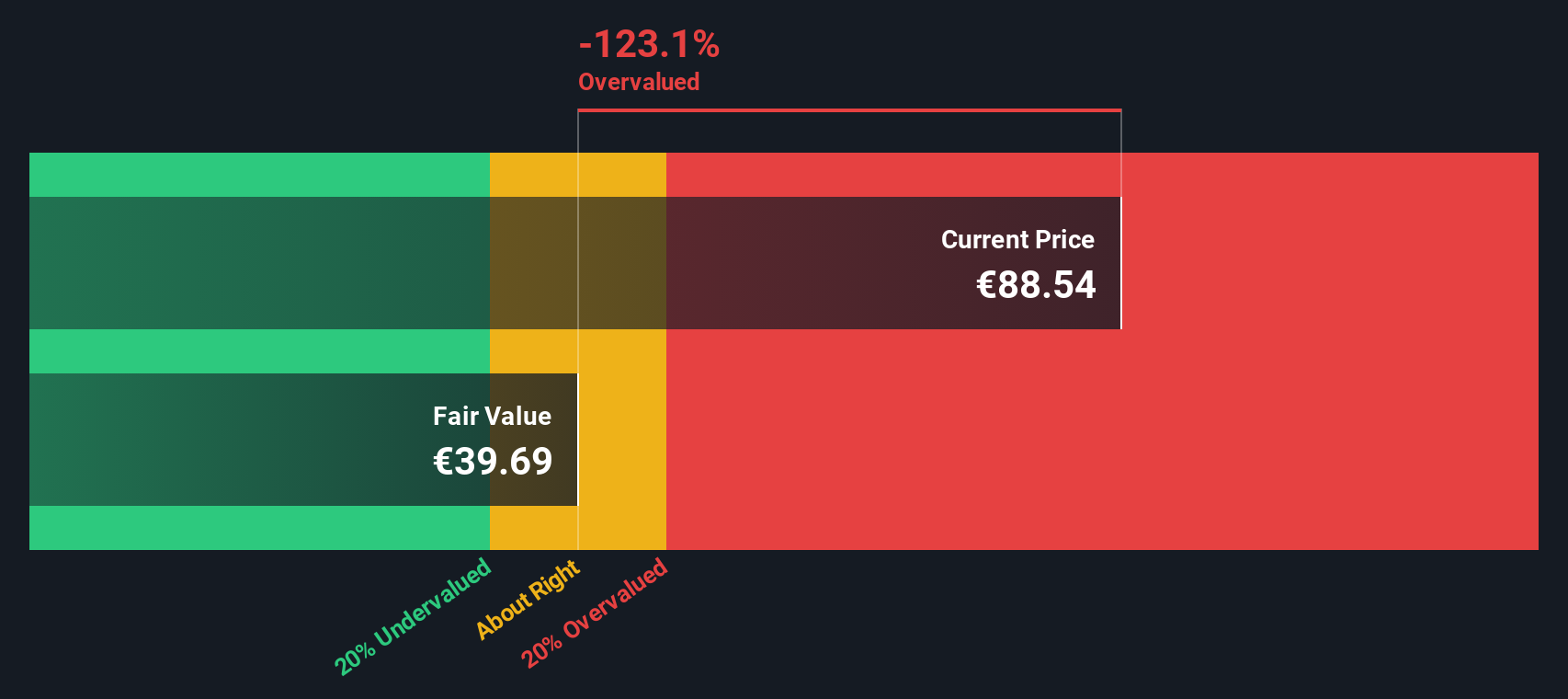Click the dark Current Price bar over red
This screenshot has height=699, width=1568.
893,263
